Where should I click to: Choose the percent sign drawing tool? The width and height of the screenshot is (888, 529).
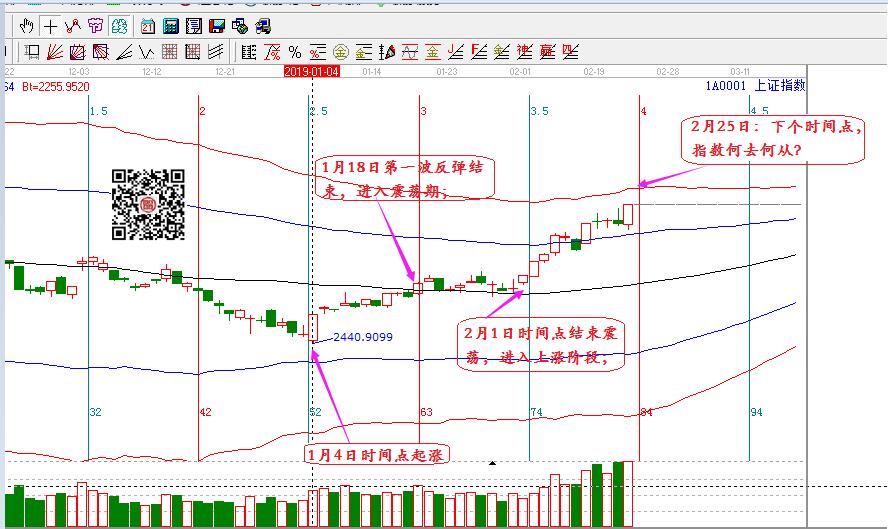[294, 51]
